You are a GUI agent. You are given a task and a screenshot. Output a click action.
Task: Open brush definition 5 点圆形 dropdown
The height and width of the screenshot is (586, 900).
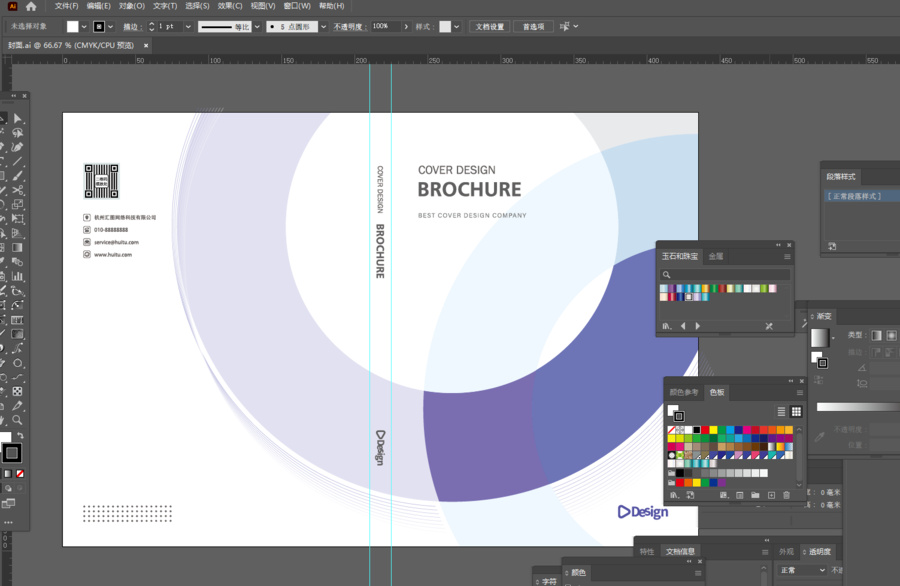pos(323,26)
